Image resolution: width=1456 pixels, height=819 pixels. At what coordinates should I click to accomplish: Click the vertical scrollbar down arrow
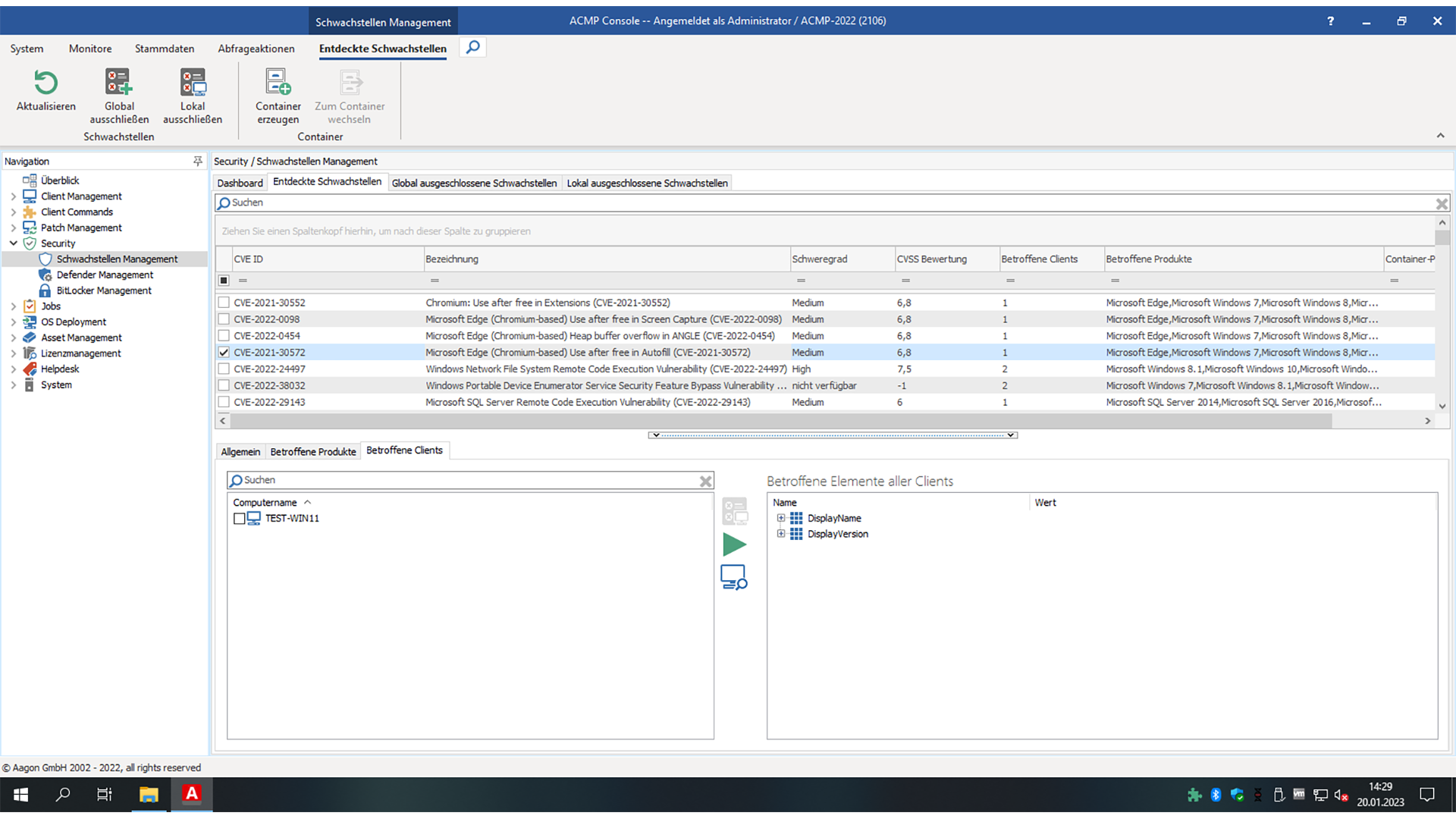point(1442,406)
